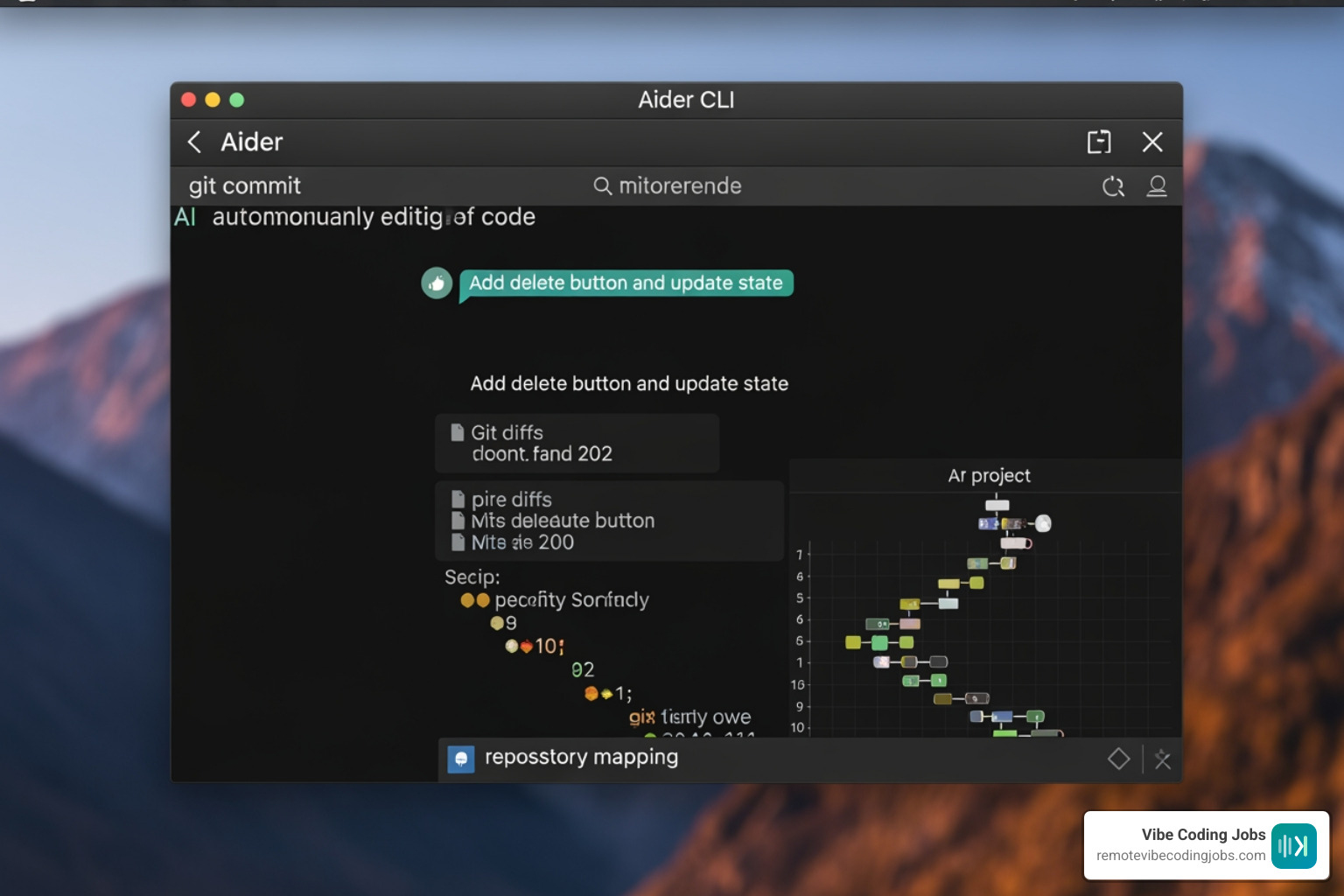Click the AI label in the prompt line
The height and width of the screenshot is (896, 1344).
185,217
